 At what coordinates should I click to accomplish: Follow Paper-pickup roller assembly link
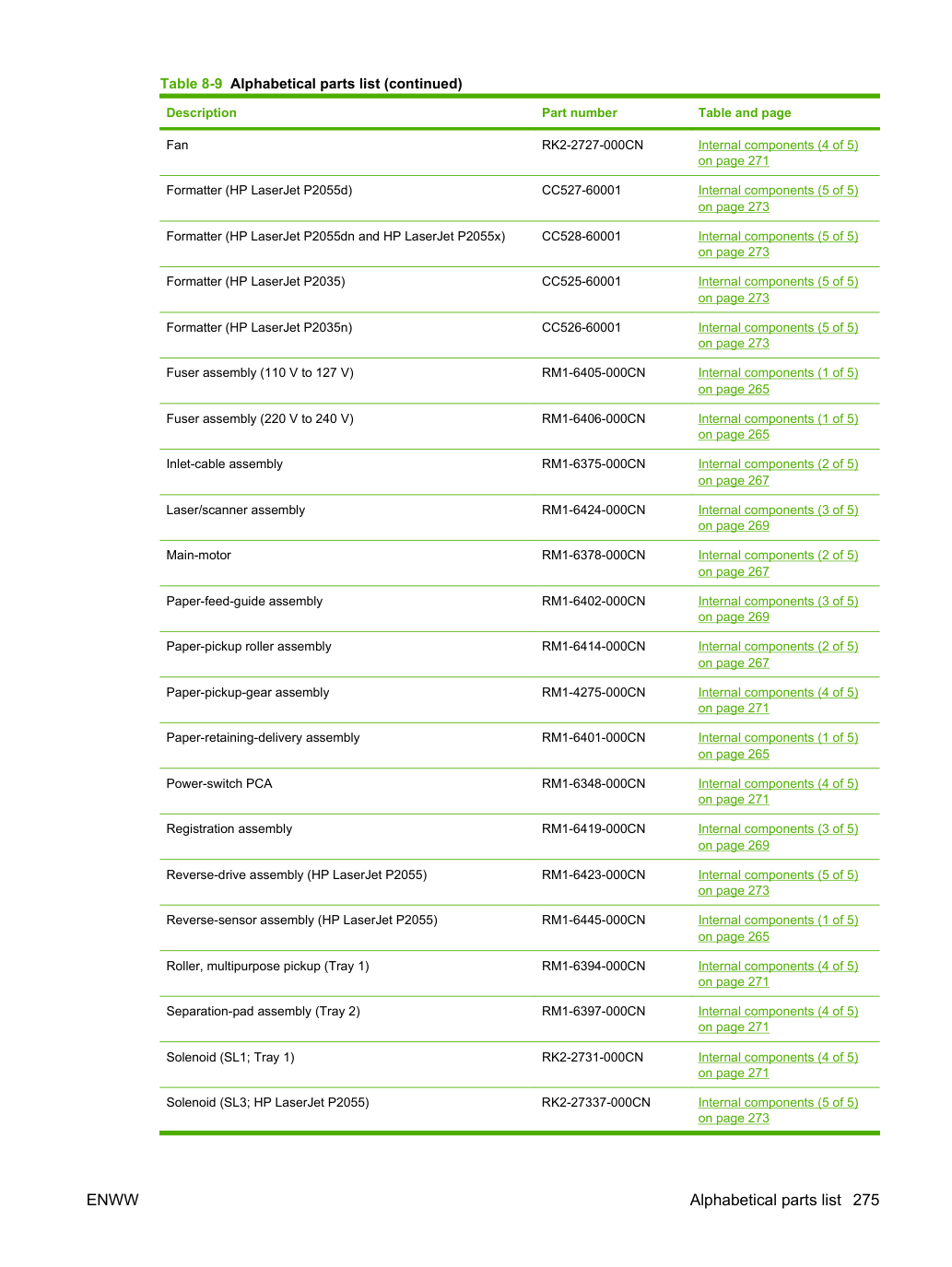[778, 655]
